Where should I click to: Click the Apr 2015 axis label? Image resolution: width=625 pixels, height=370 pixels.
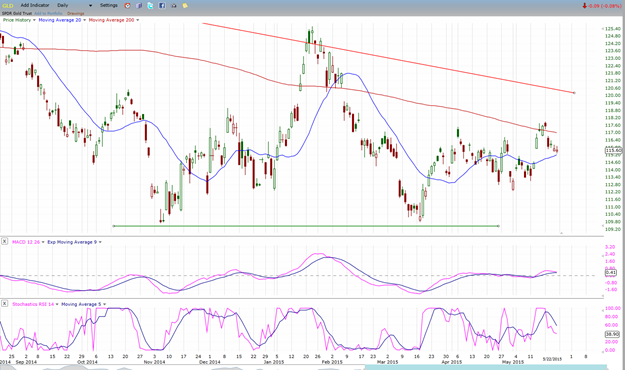452,362
